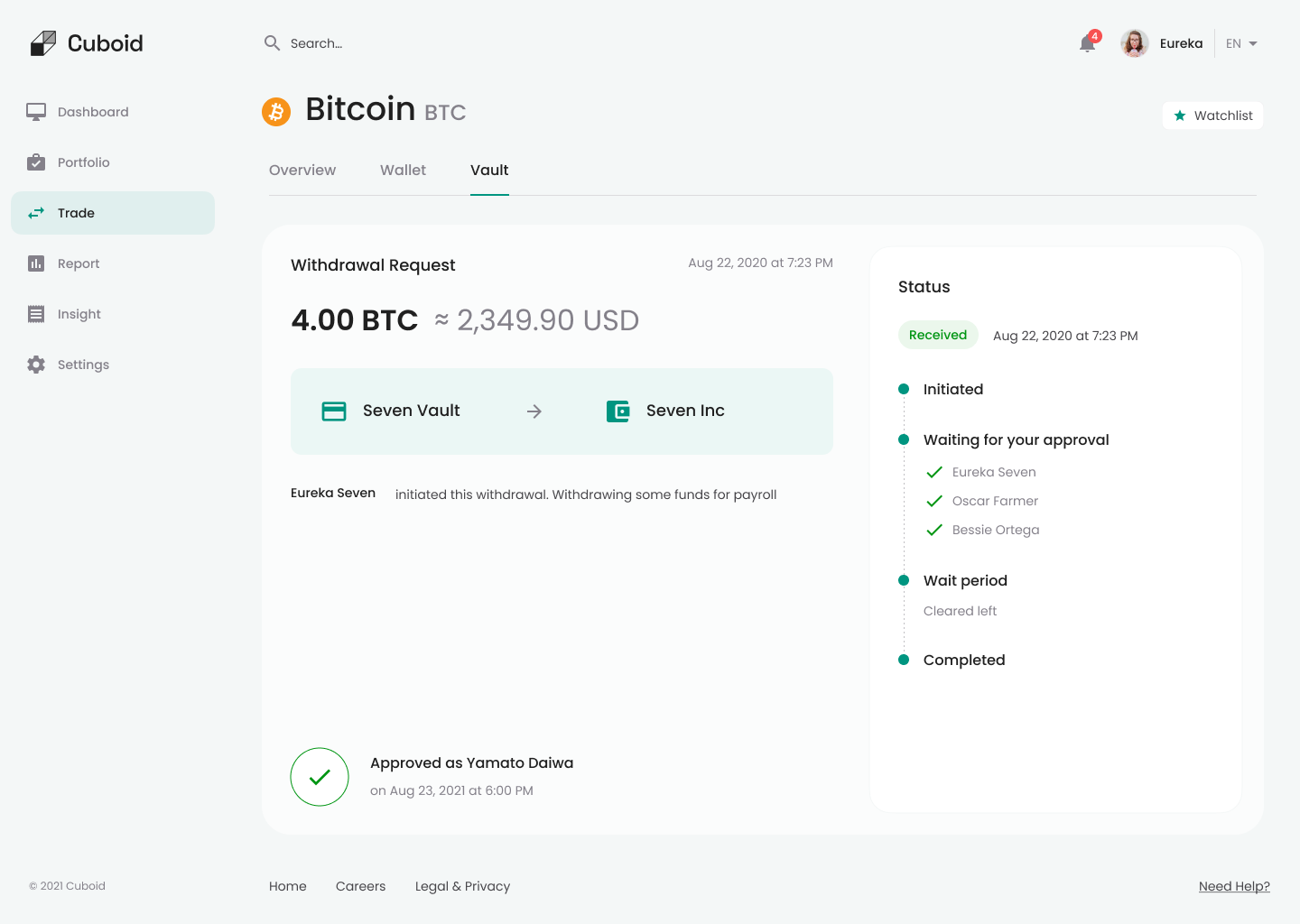Click the Trade arrows icon
The image size is (1300, 924).
point(35,212)
